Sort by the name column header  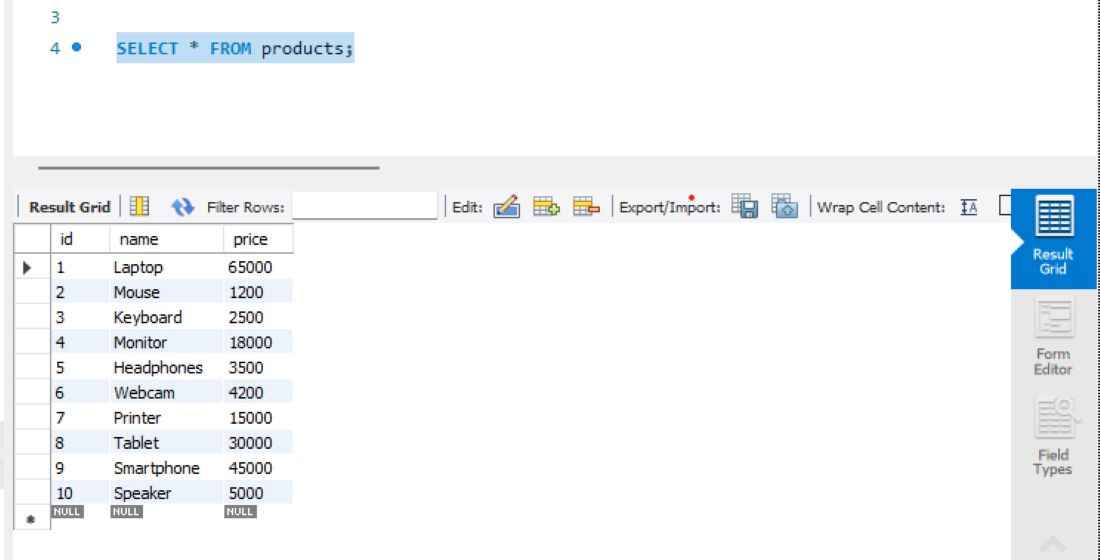coord(166,239)
